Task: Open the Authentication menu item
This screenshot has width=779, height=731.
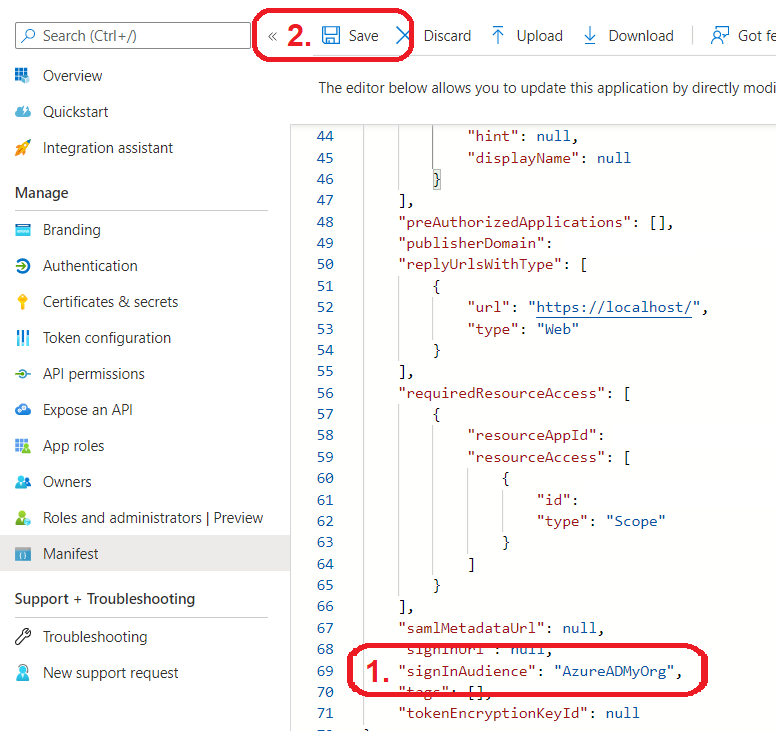Action: (x=90, y=266)
